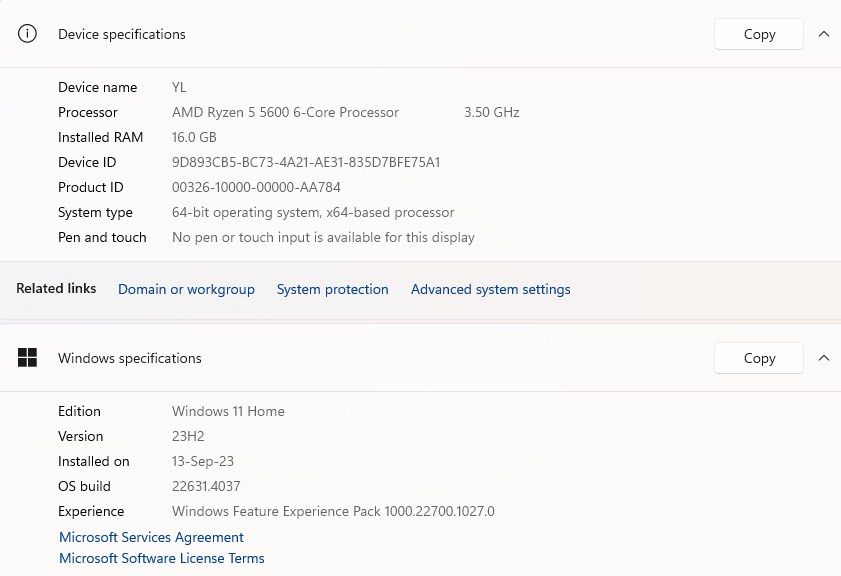Select the AMD Ryzen processor text
Screen dimensions: 841x576
[285, 112]
